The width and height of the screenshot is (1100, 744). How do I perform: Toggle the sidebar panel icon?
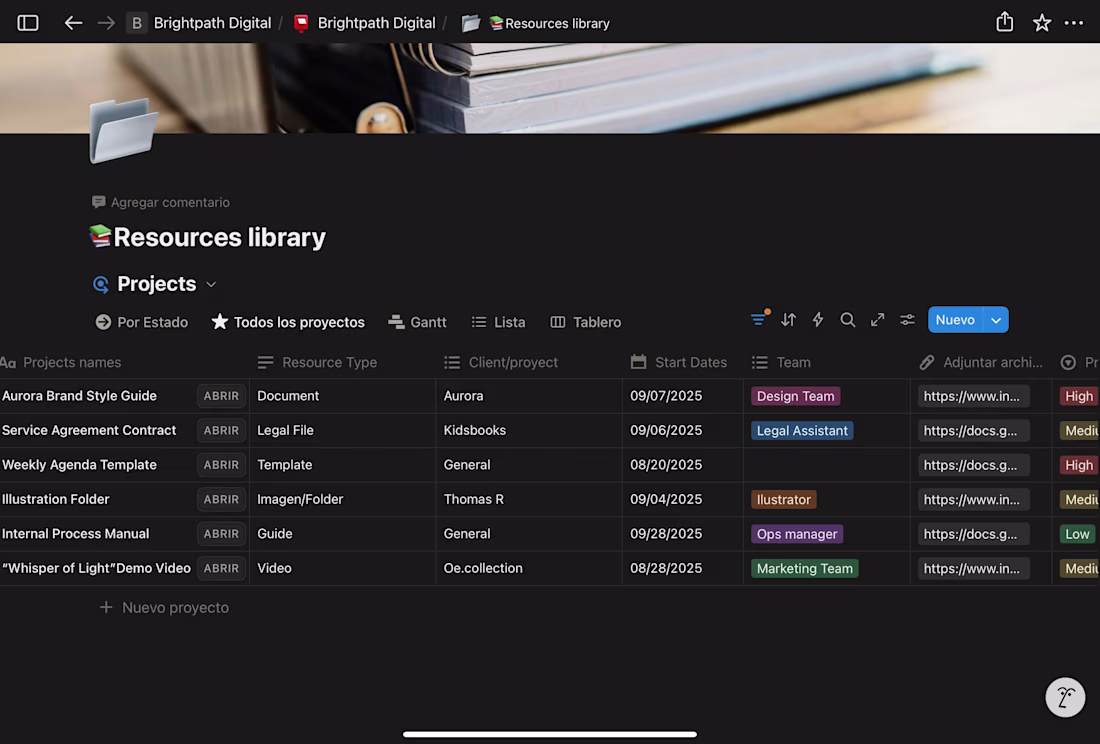pyautogui.click(x=28, y=23)
